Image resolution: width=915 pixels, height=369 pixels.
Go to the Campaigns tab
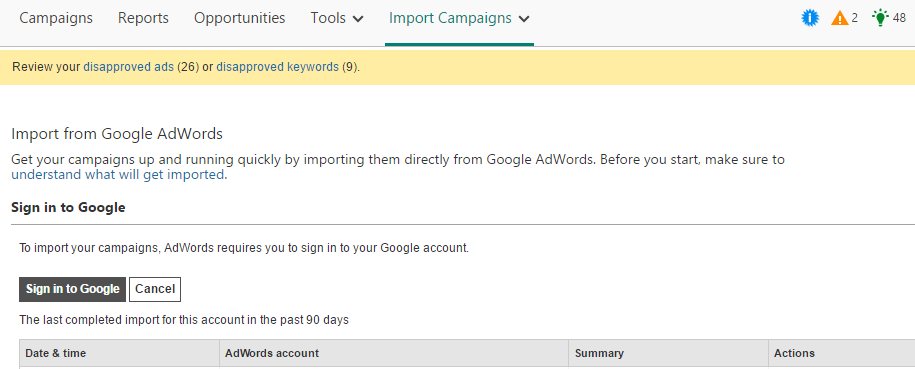[56, 18]
